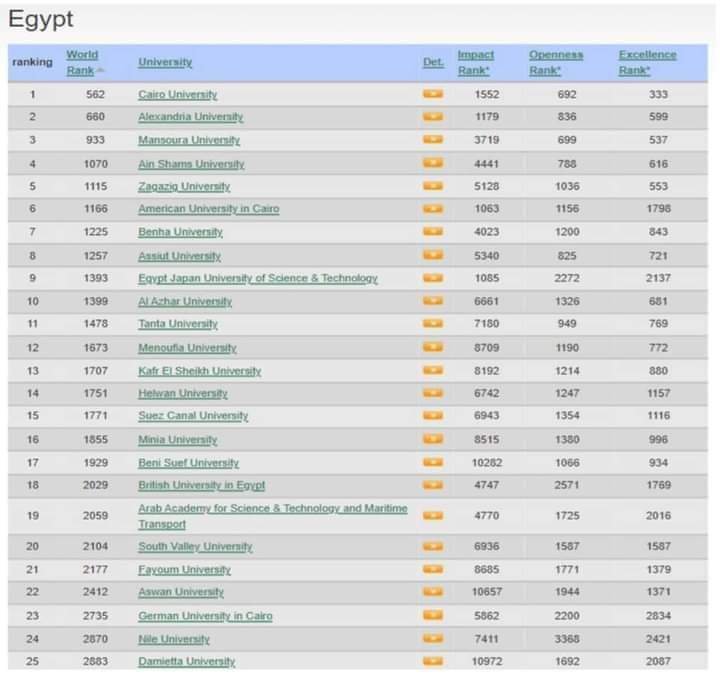Viewport: 720px width, 678px height.
Task: Open details icon for Damietta University
Action: click(x=433, y=661)
